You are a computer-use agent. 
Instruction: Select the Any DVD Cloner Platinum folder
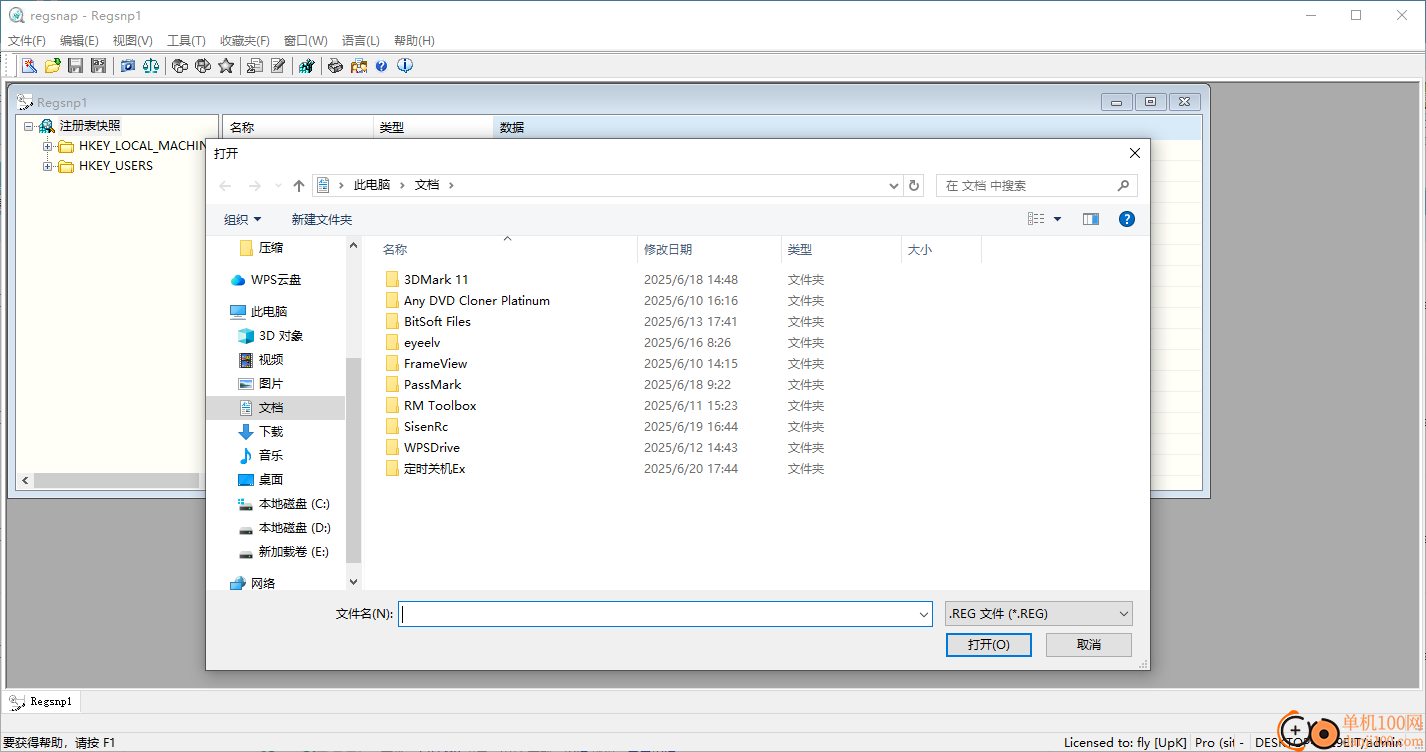click(468, 301)
